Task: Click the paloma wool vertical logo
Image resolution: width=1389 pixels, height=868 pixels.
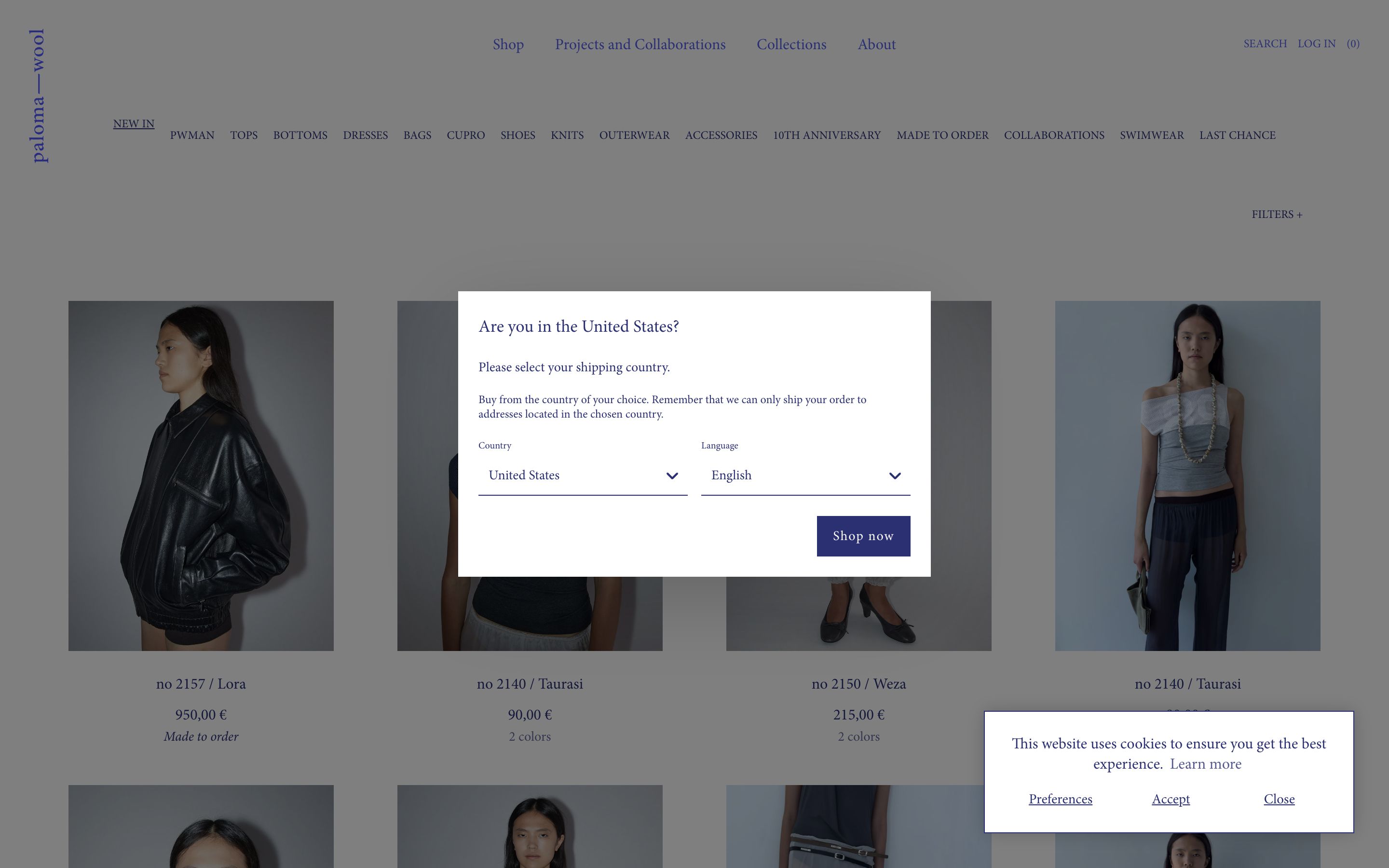Action: click(38, 96)
